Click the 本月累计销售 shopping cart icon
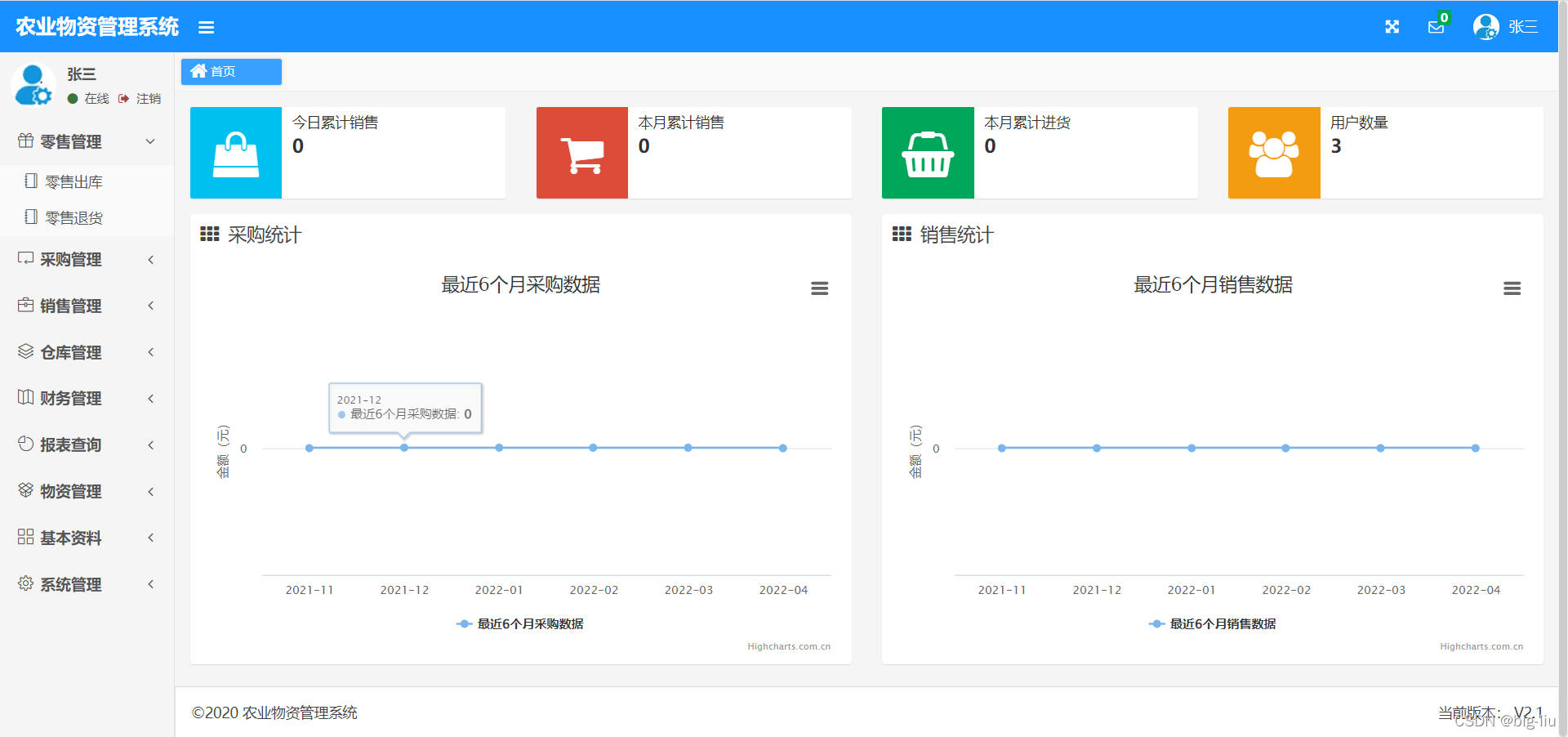1568x737 pixels. pos(582,153)
